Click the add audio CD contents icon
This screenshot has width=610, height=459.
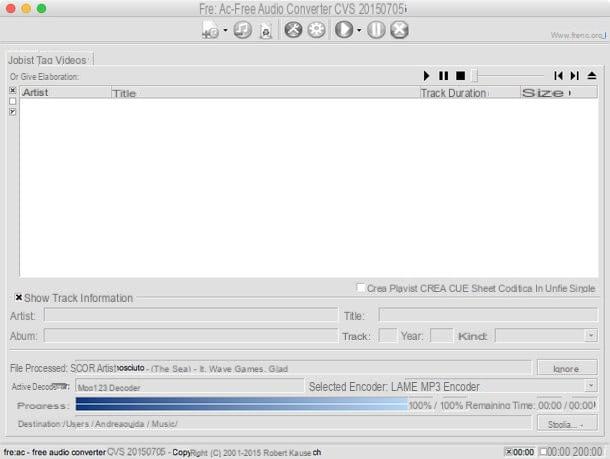(x=242, y=30)
